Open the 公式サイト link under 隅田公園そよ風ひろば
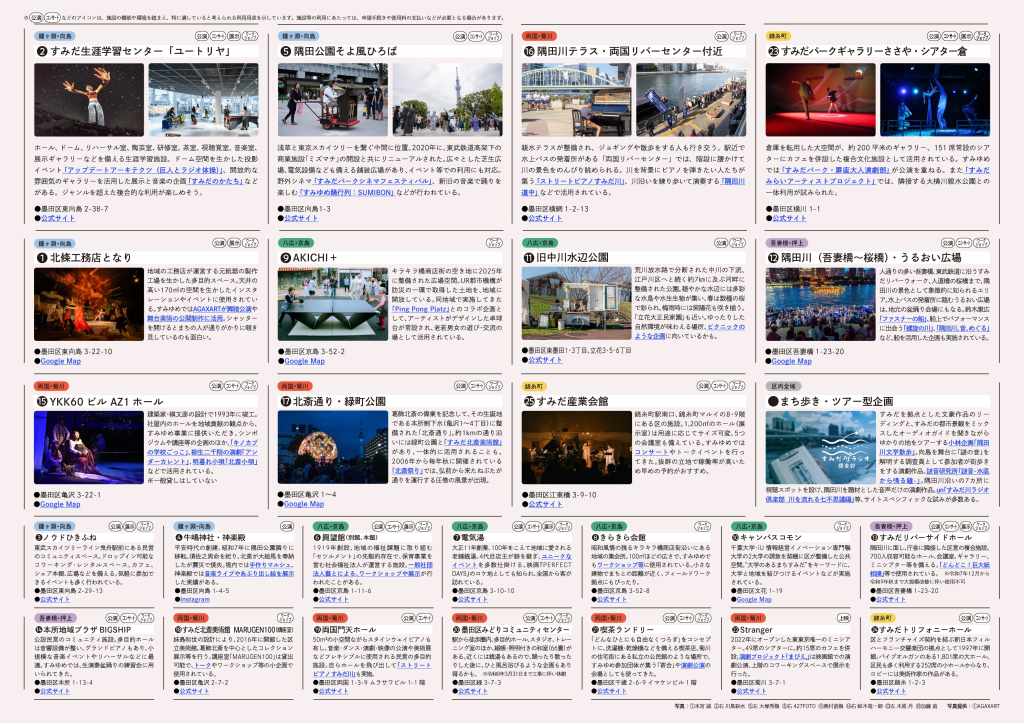The image size is (1024, 724). click(x=300, y=217)
